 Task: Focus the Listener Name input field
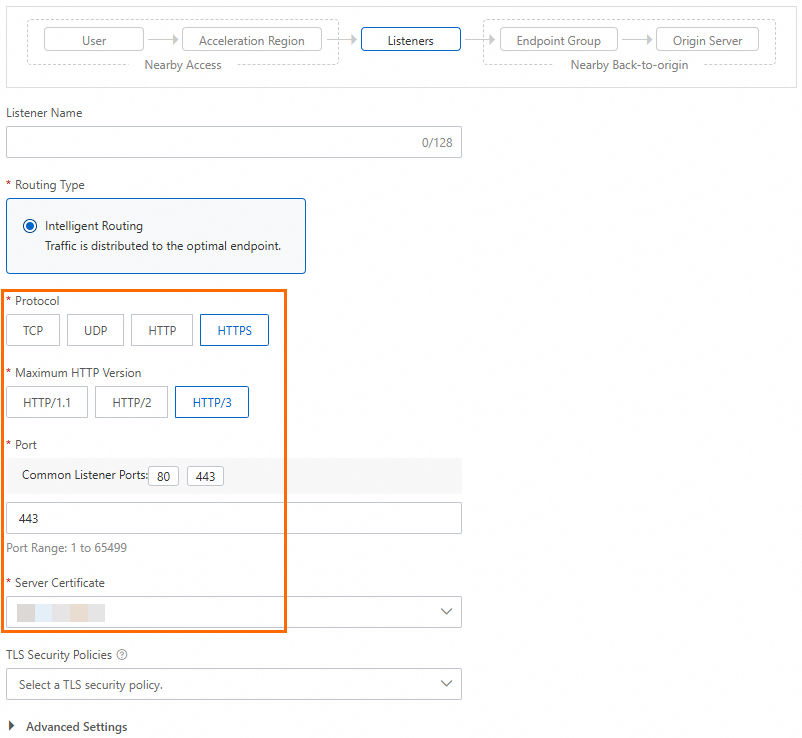point(234,142)
